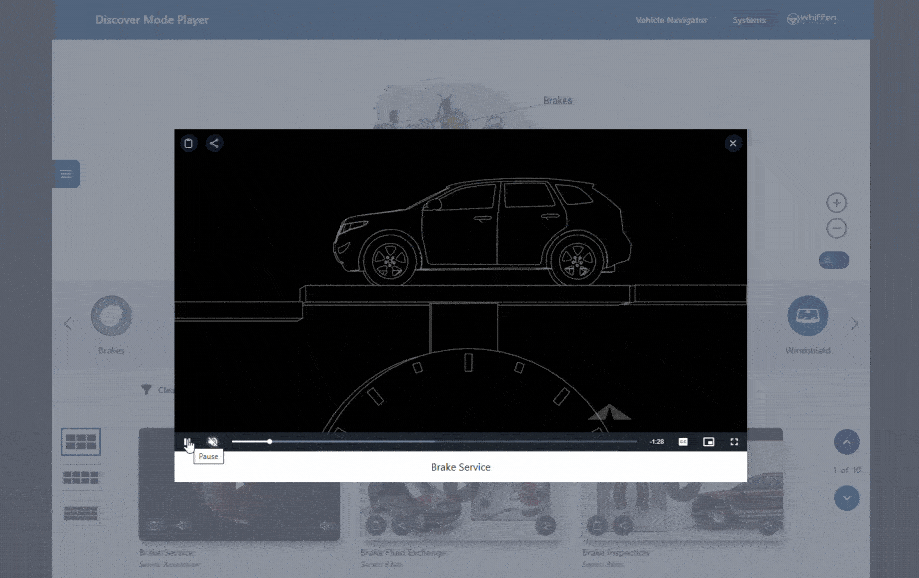
Task: Switch to the large grid layout view
Action: coord(80,441)
